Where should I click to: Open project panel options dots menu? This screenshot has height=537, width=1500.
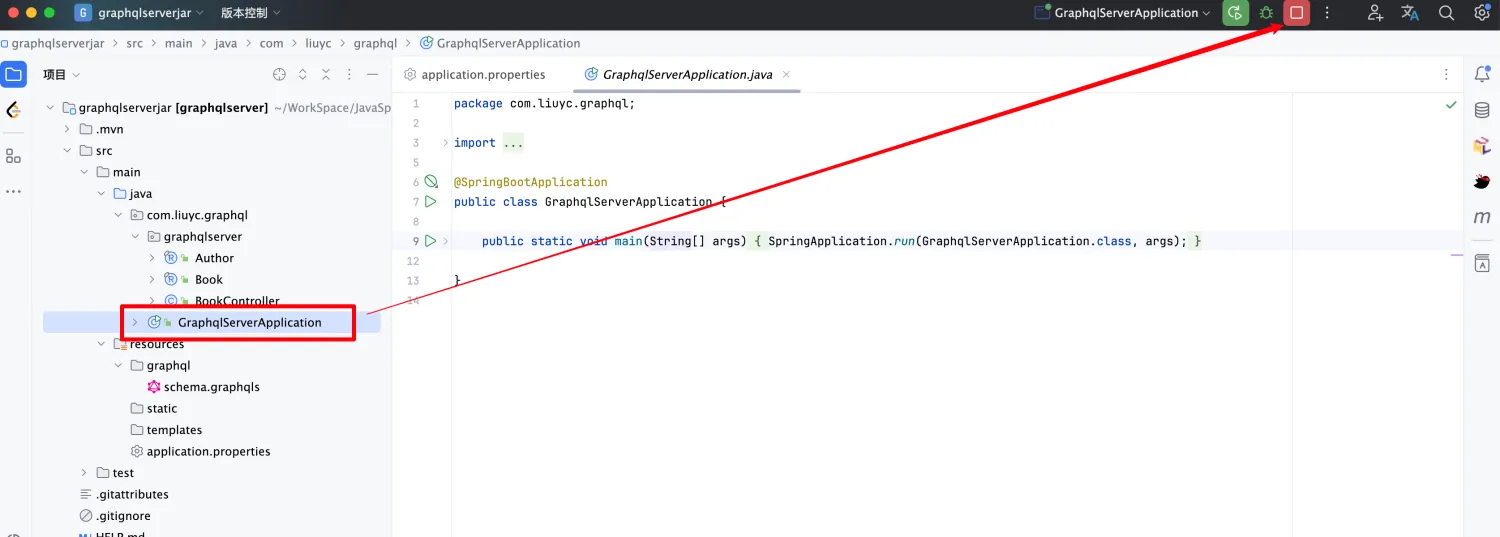point(349,74)
